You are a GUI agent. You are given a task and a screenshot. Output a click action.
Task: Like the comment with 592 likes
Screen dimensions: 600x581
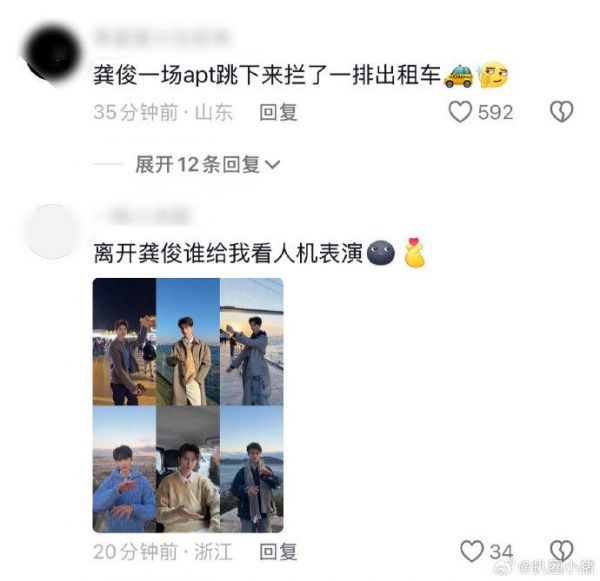click(x=460, y=113)
